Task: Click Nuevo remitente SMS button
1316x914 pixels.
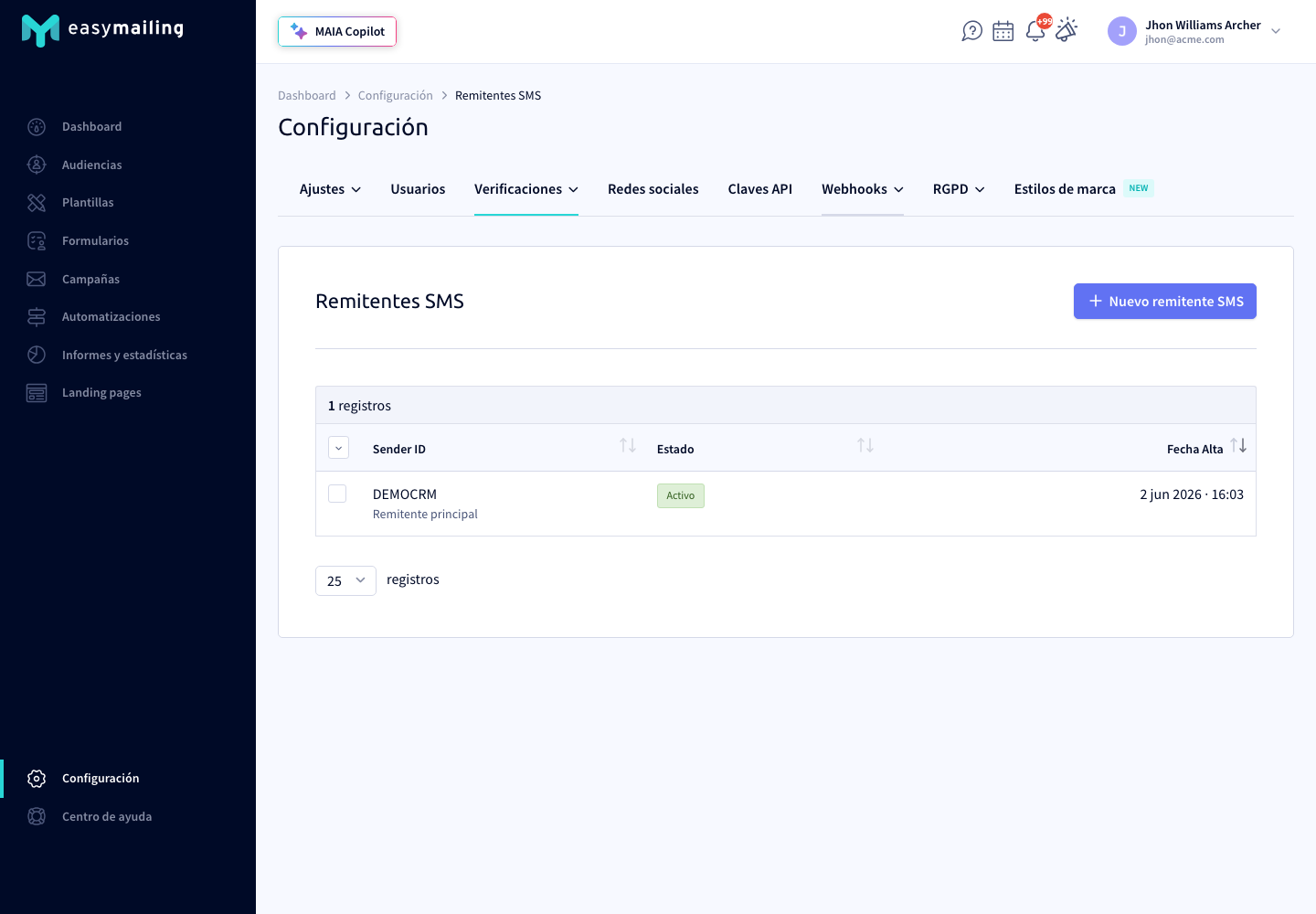Action: pyautogui.click(x=1165, y=302)
